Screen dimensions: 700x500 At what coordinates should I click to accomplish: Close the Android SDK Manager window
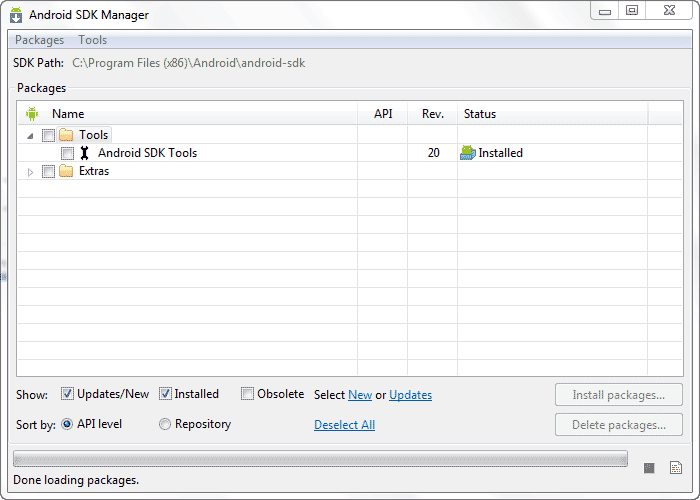(x=669, y=10)
